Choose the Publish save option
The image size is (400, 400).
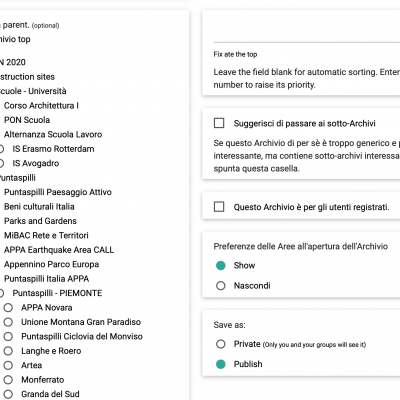pyautogui.click(x=221, y=364)
